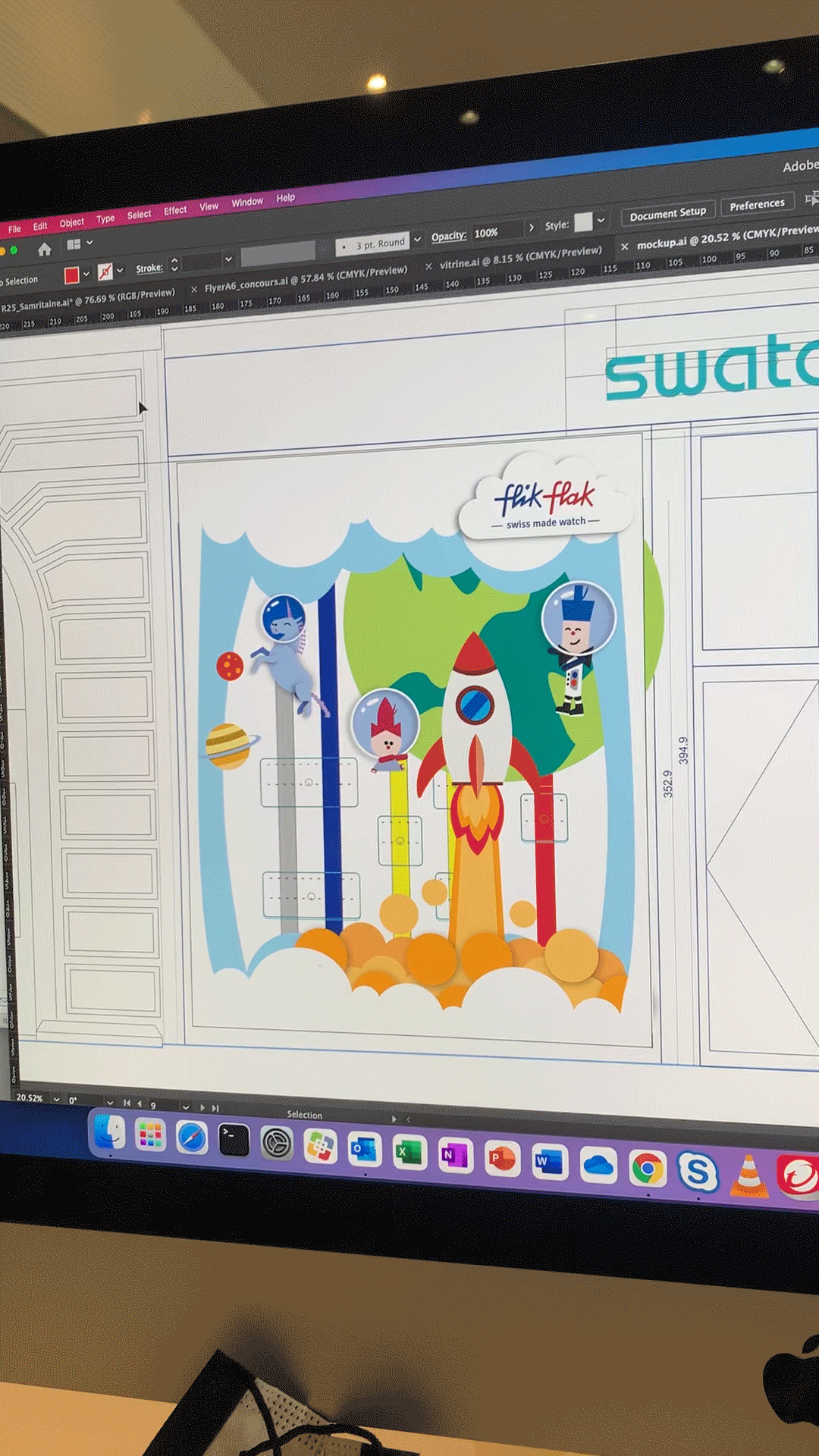Viewport: 819px width, 1456px height.
Task: Click the Stroke none color swatch
Action: point(105,271)
